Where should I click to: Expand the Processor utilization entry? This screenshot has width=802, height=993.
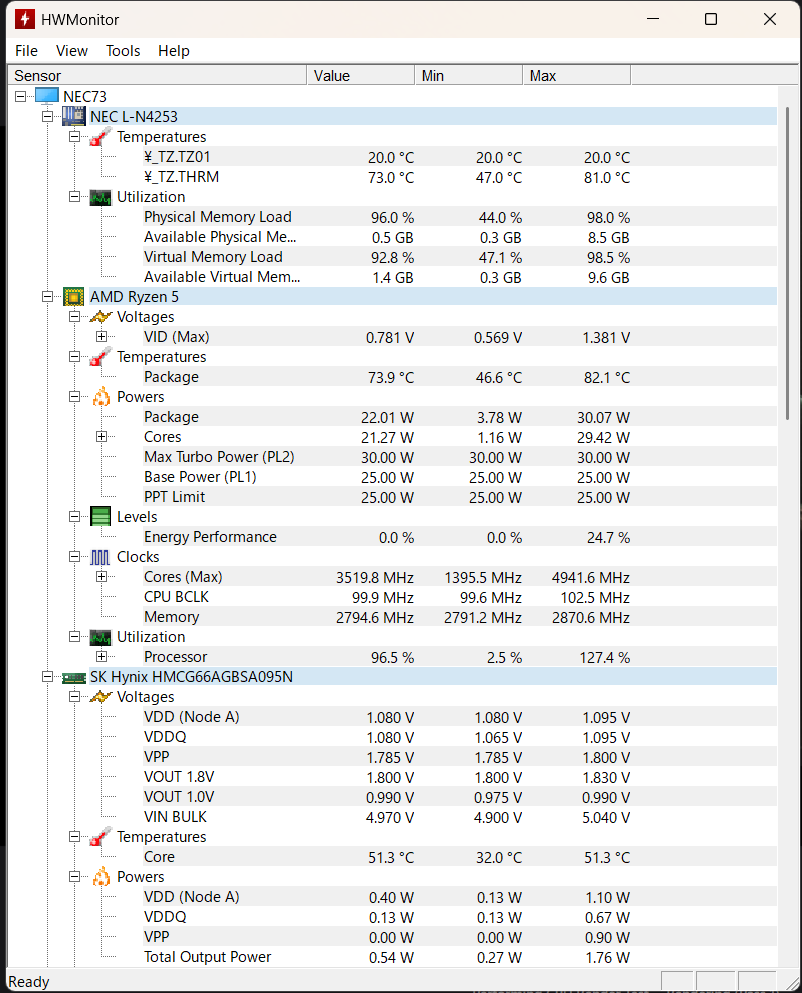tap(101, 657)
